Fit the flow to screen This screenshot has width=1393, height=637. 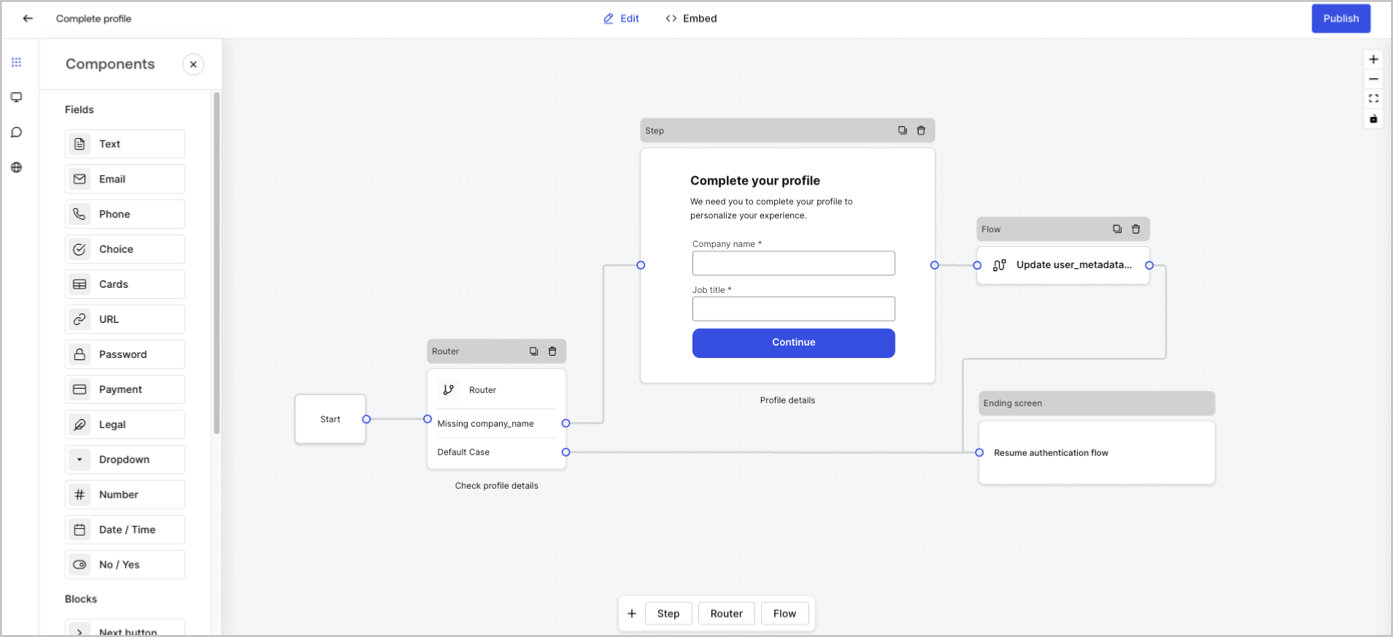coord(1373,98)
